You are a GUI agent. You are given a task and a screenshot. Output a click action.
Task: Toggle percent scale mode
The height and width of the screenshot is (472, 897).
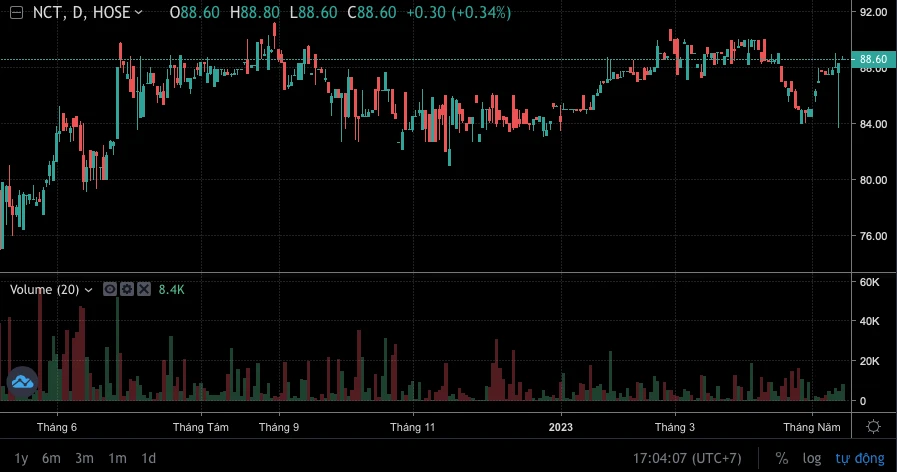coord(781,458)
